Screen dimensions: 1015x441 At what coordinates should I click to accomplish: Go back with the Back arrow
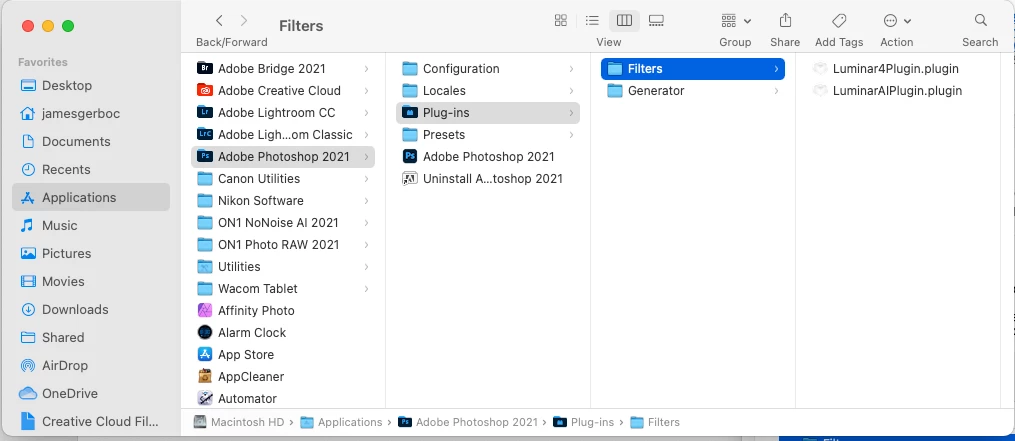(x=219, y=21)
